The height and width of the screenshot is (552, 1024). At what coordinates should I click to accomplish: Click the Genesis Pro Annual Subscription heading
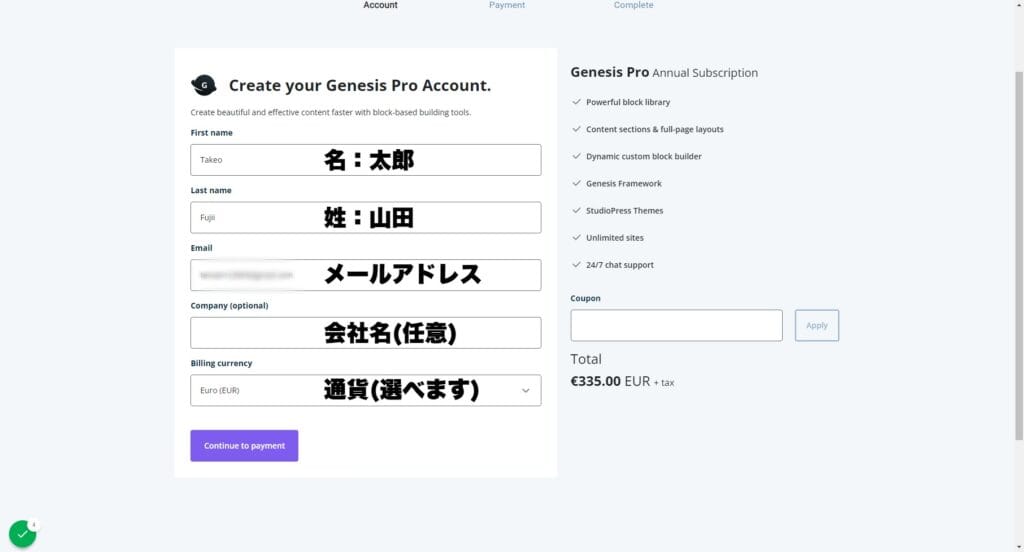(x=664, y=73)
